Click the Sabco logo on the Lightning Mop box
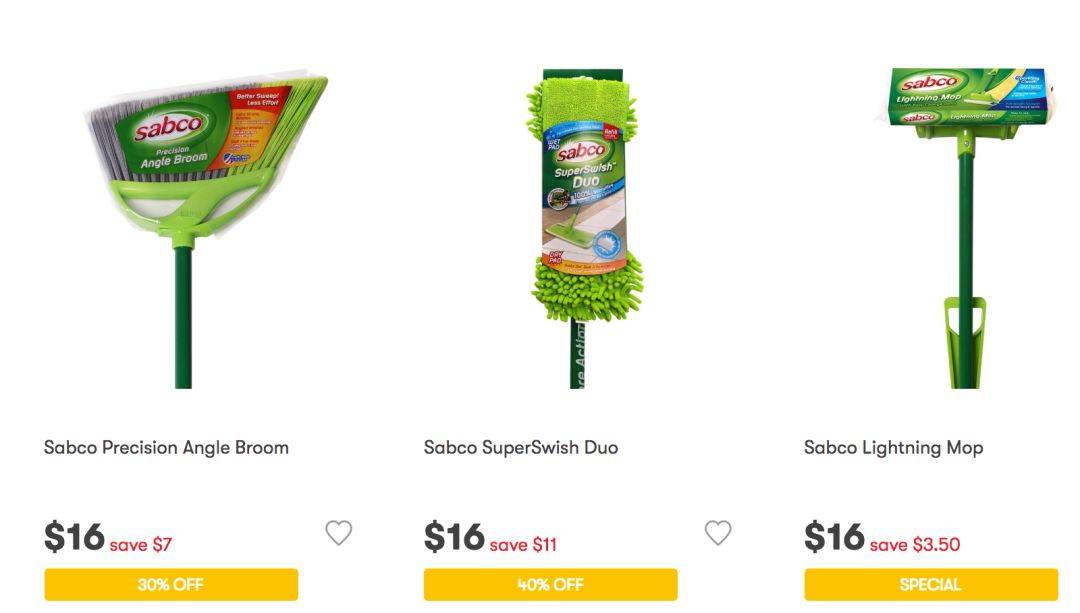The height and width of the screenshot is (613, 1080). pos(931,81)
